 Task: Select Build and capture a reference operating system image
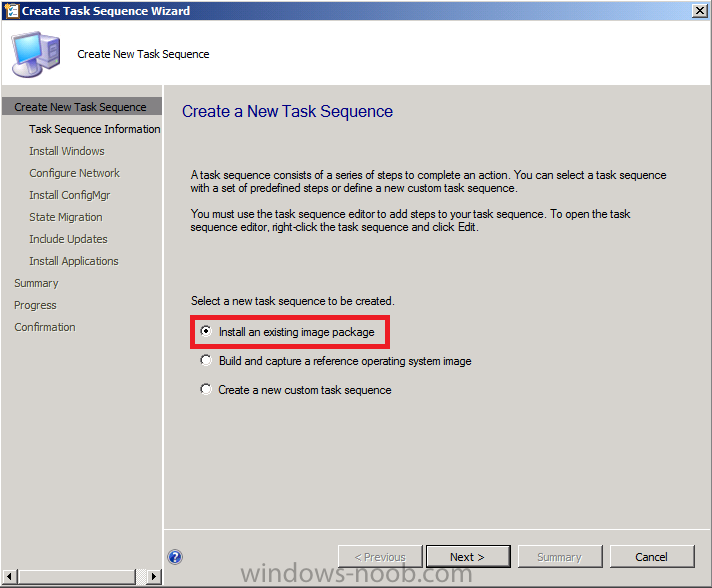pyautogui.click(x=206, y=361)
